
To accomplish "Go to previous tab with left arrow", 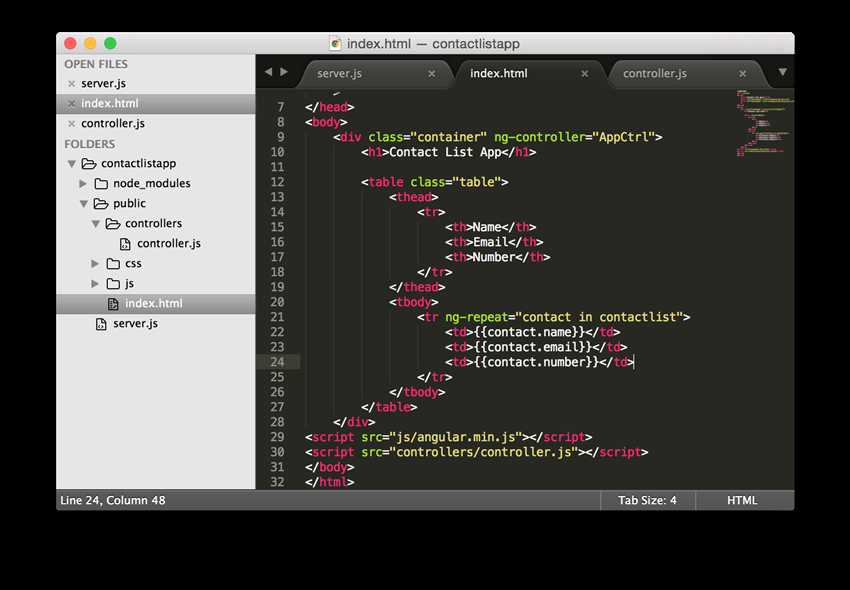I will tap(268, 72).
